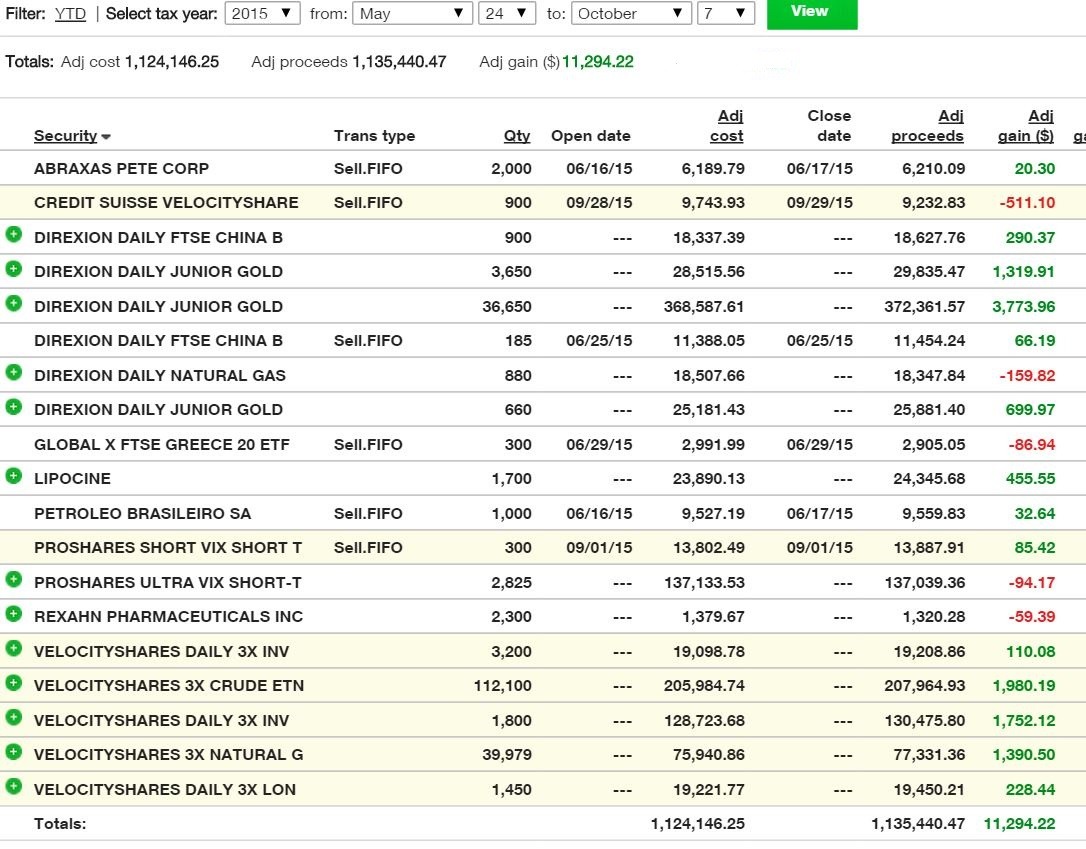Open the to-day dropdown set to 7

(726, 13)
